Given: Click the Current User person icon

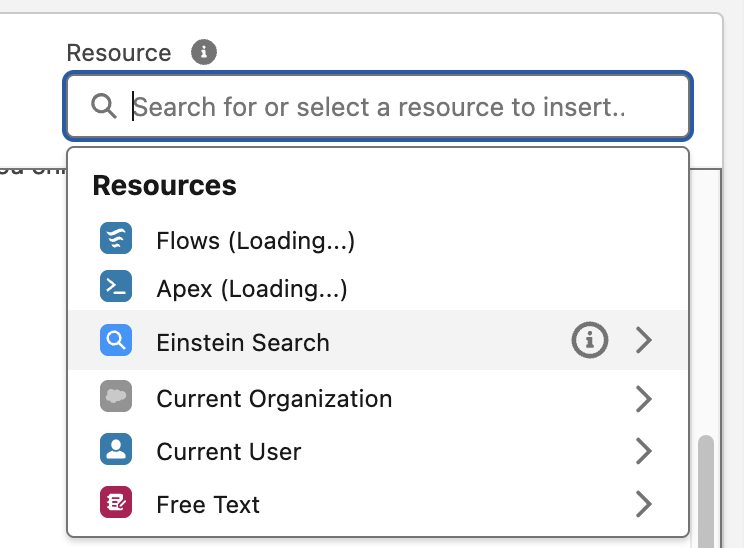Looking at the screenshot, I should (x=117, y=450).
